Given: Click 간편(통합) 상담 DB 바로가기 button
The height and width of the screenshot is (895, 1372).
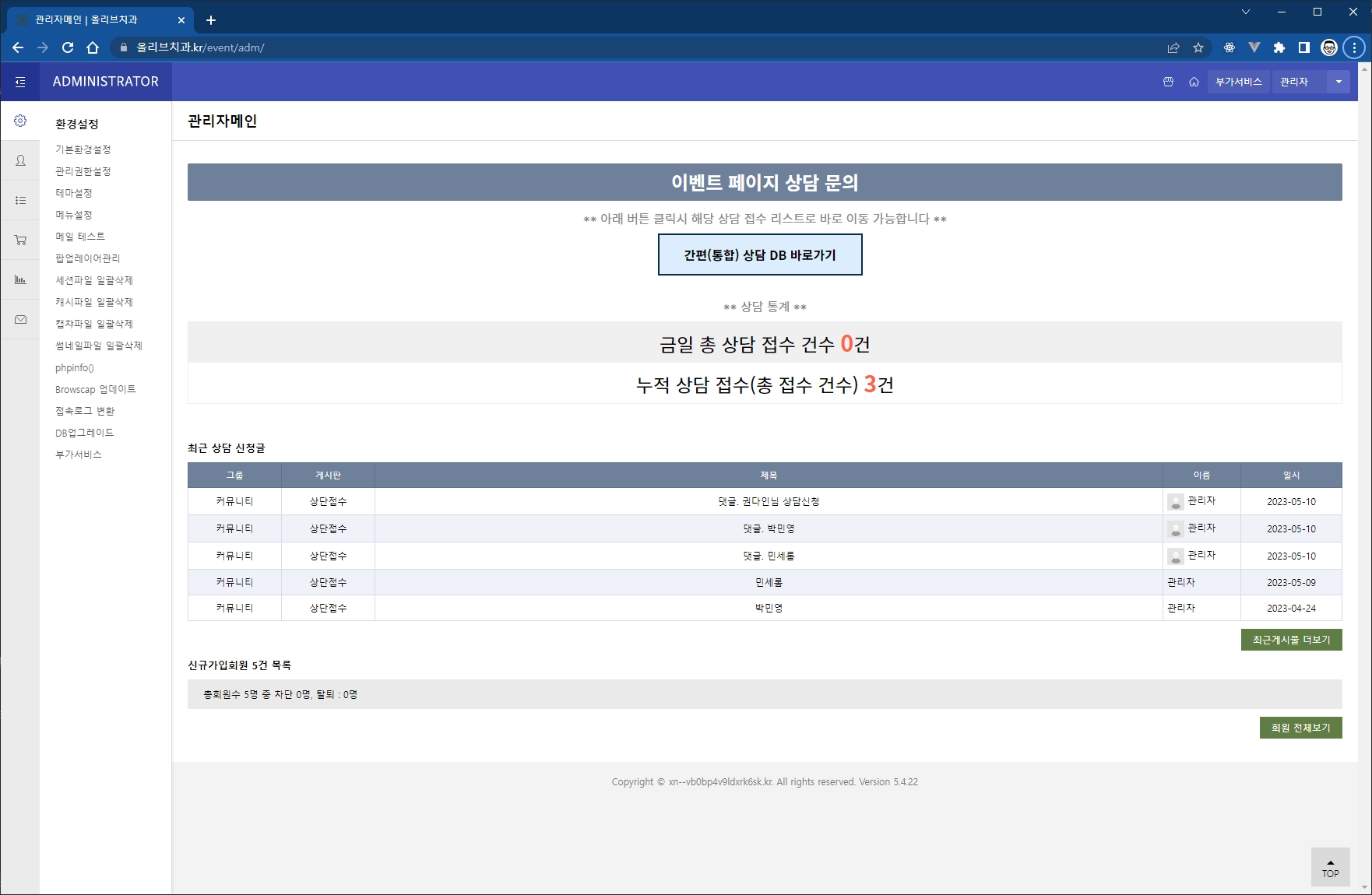Looking at the screenshot, I should [760, 255].
